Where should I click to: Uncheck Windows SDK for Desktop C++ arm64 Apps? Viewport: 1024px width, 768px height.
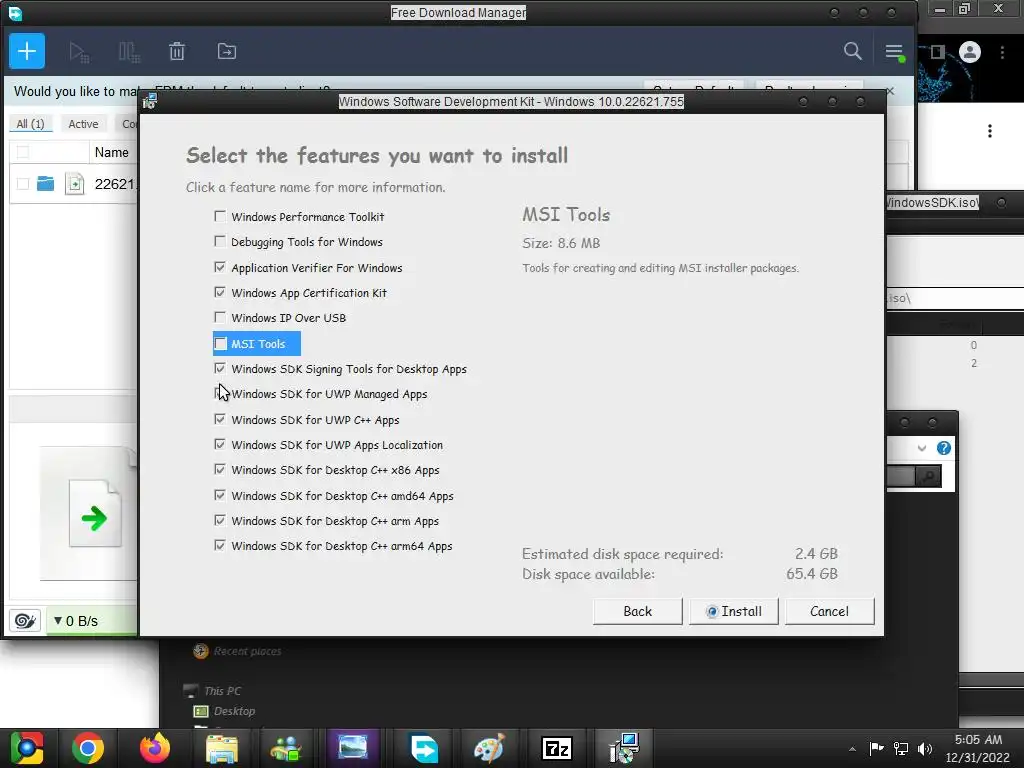coord(220,545)
